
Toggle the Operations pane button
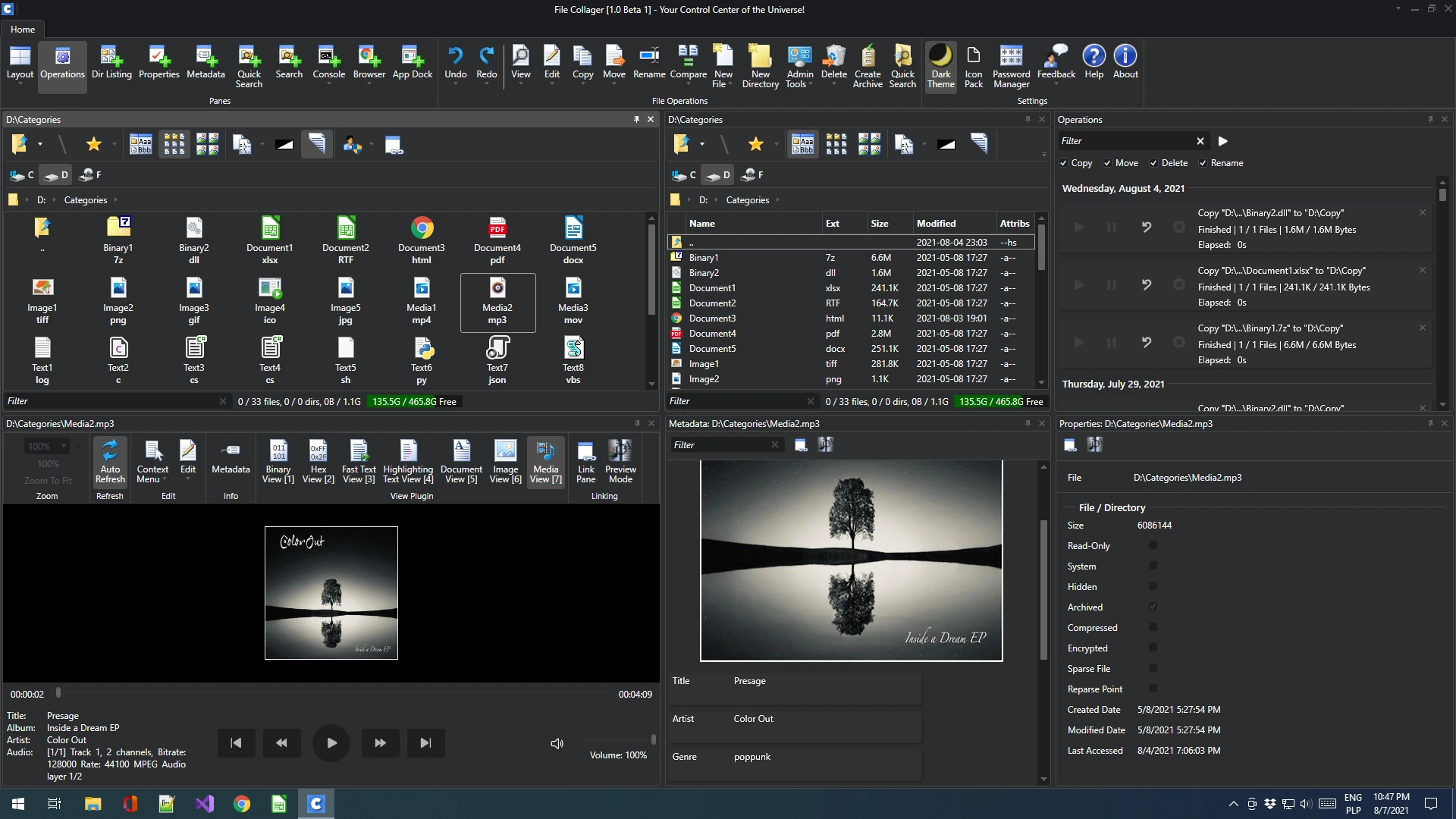(62, 66)
